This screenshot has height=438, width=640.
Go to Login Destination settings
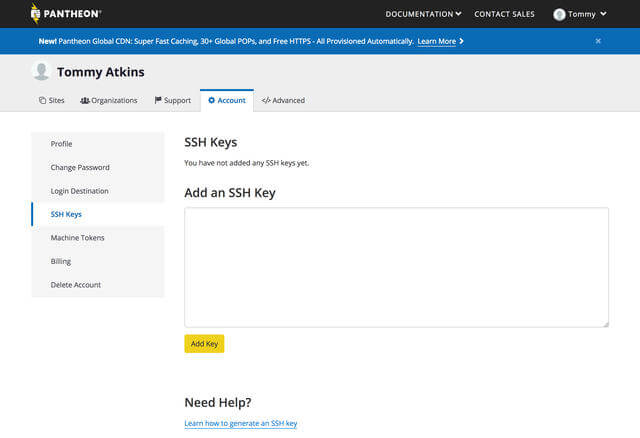pos(79,191)
